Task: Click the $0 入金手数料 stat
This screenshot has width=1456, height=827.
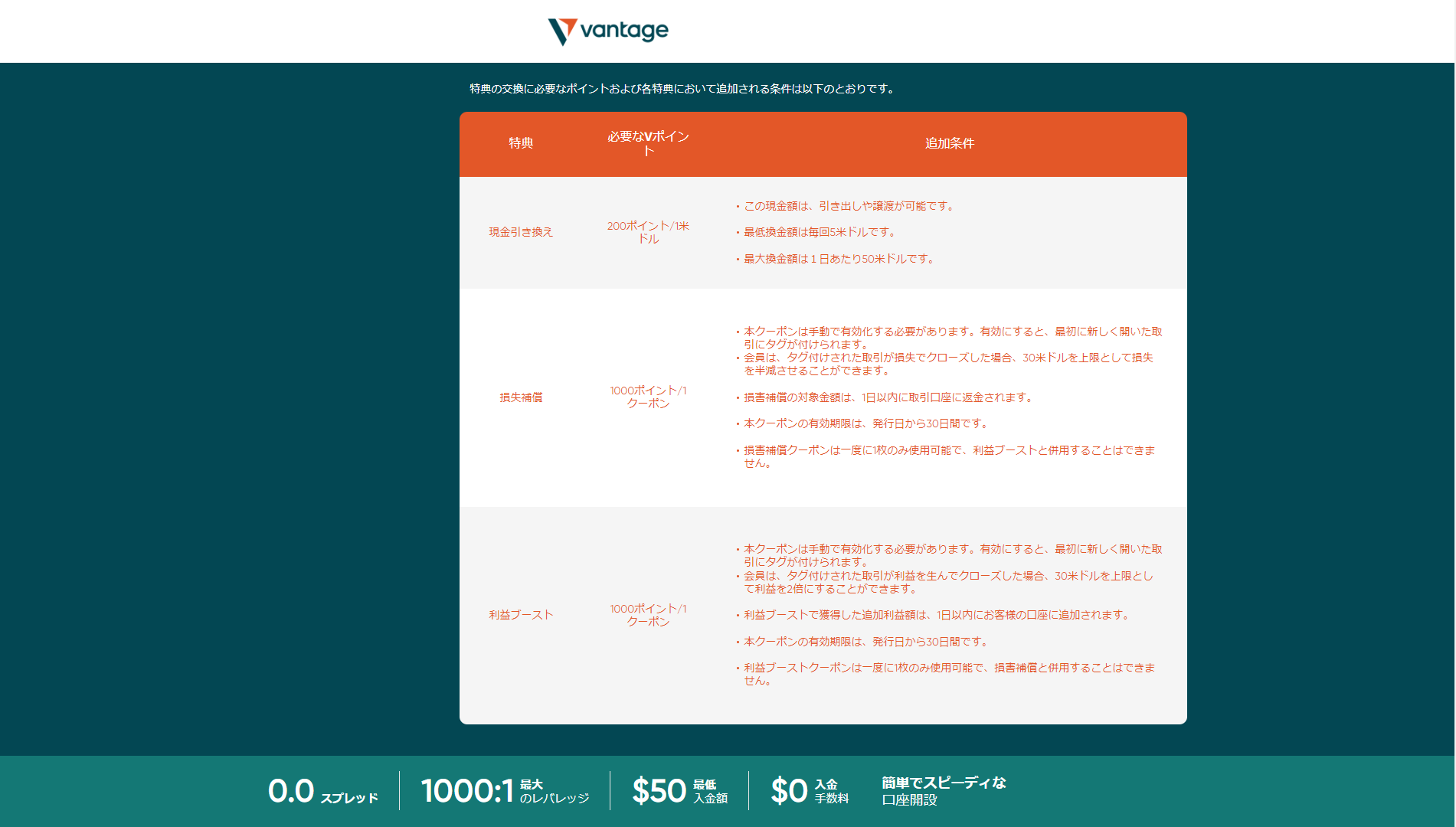Action: coord(810,791)
